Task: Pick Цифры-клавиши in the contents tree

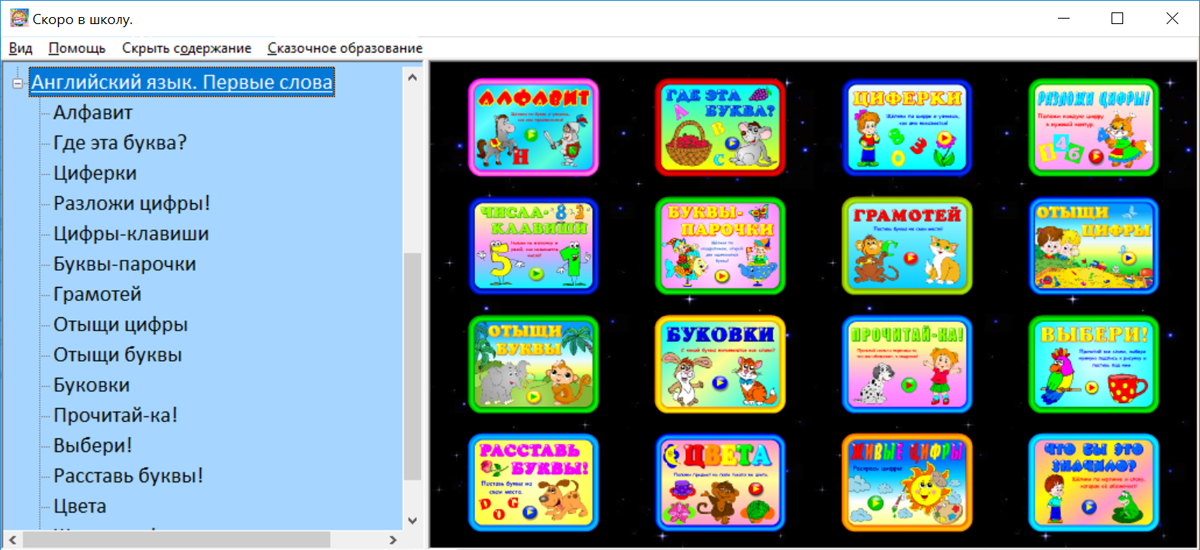Action: (131, 234)
